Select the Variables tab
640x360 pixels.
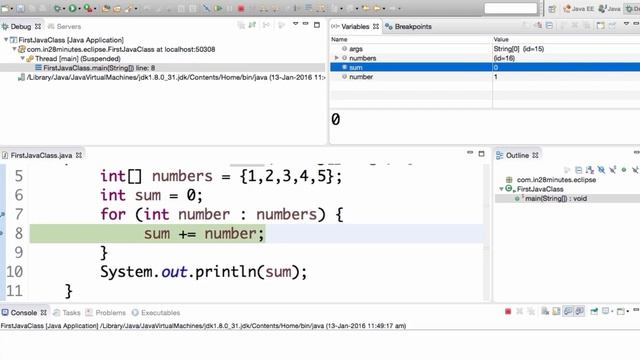pyautogui.click(x=355, y=27)
